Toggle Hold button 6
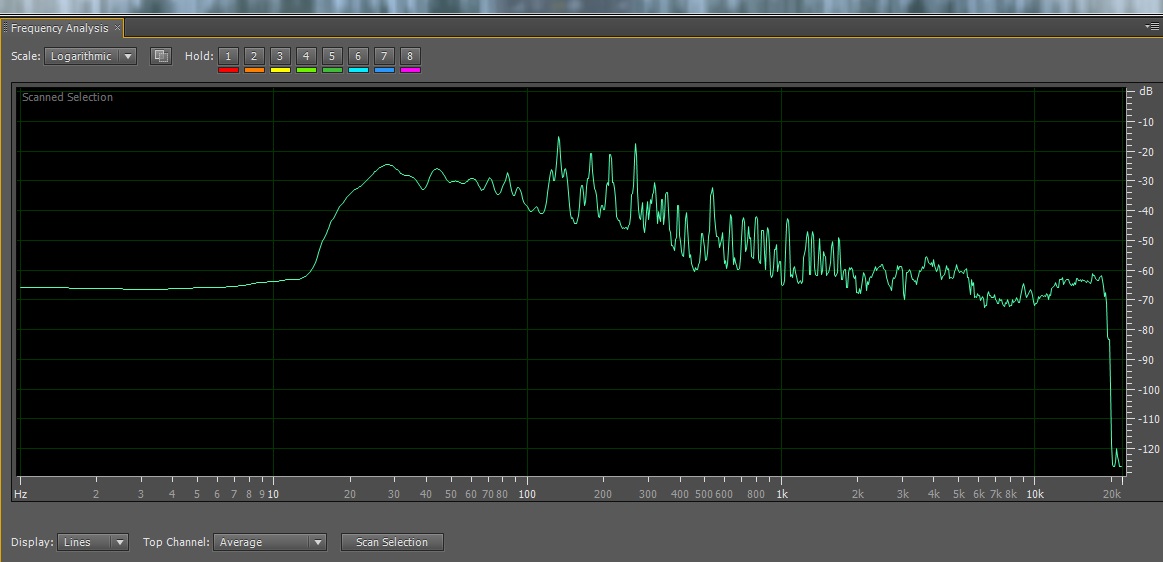 pyautogui.click(x=358, y=56)
